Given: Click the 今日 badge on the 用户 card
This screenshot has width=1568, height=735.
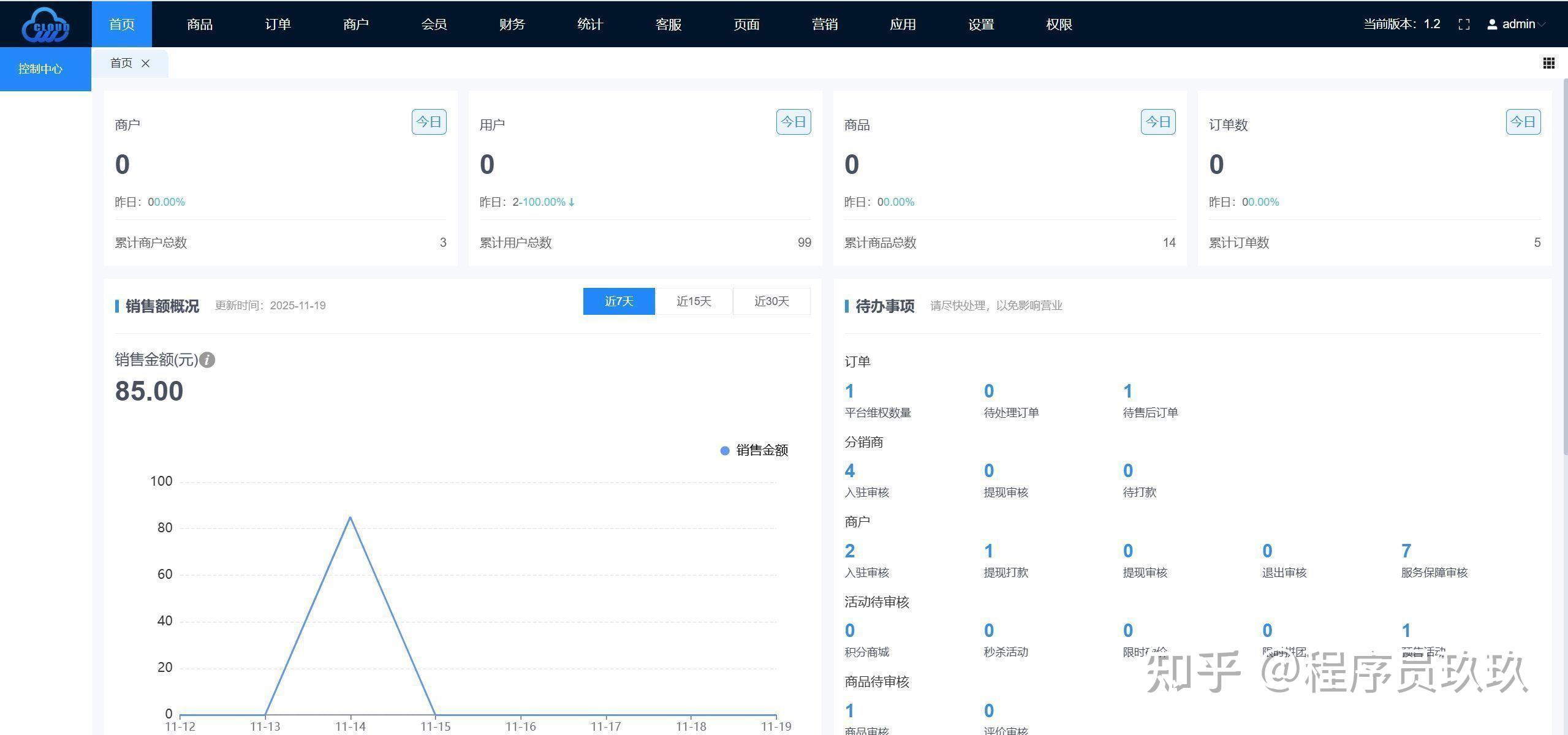Looking at the screenshot, I should point(793,121).
